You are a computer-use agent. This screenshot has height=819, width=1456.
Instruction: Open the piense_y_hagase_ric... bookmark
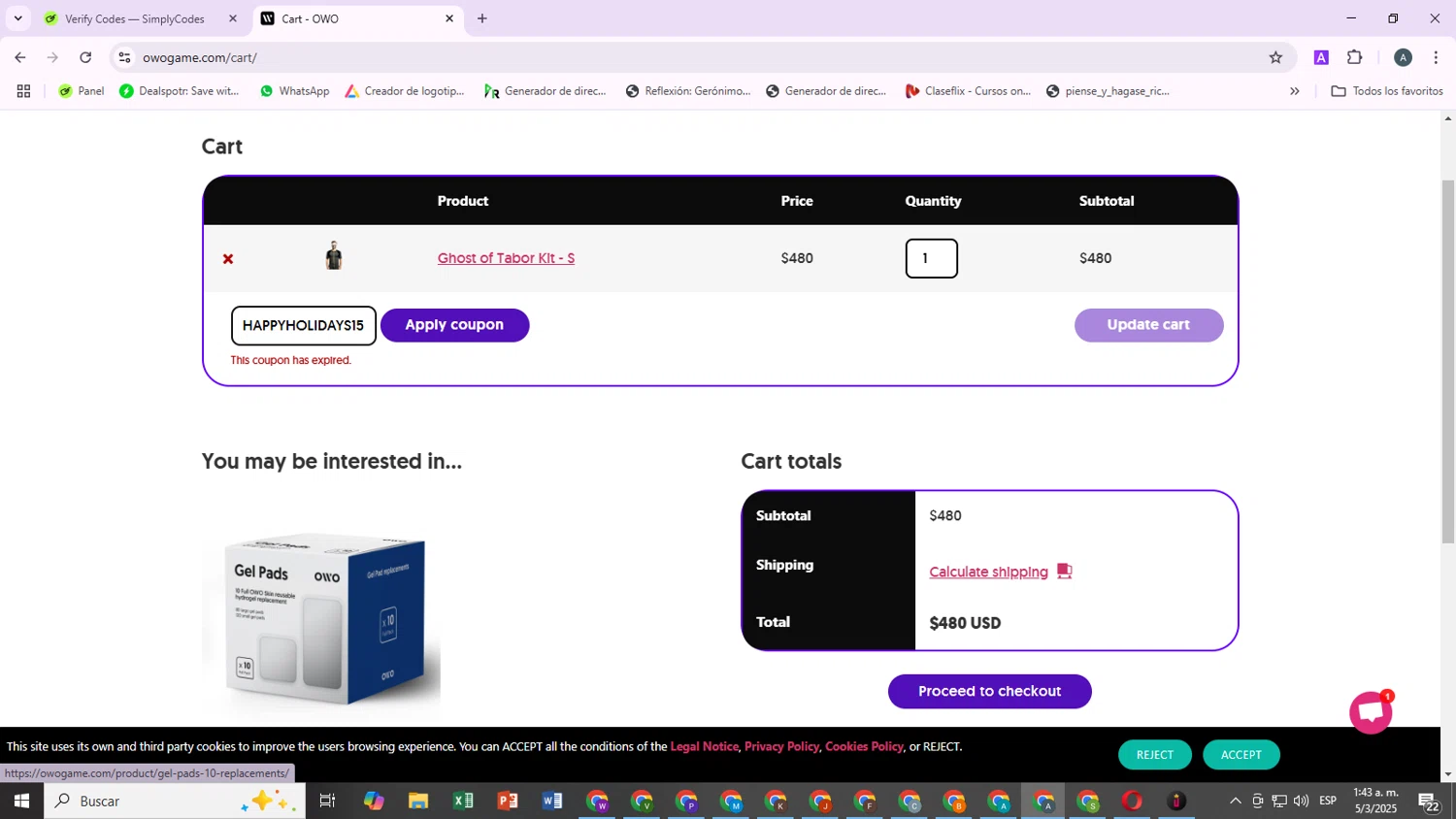(x=1108, y=91)
